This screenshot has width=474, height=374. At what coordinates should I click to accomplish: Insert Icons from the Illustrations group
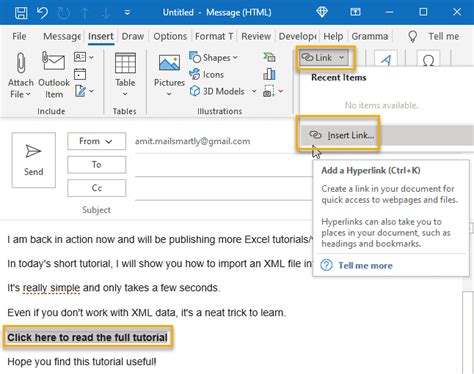tap(207, 74)
